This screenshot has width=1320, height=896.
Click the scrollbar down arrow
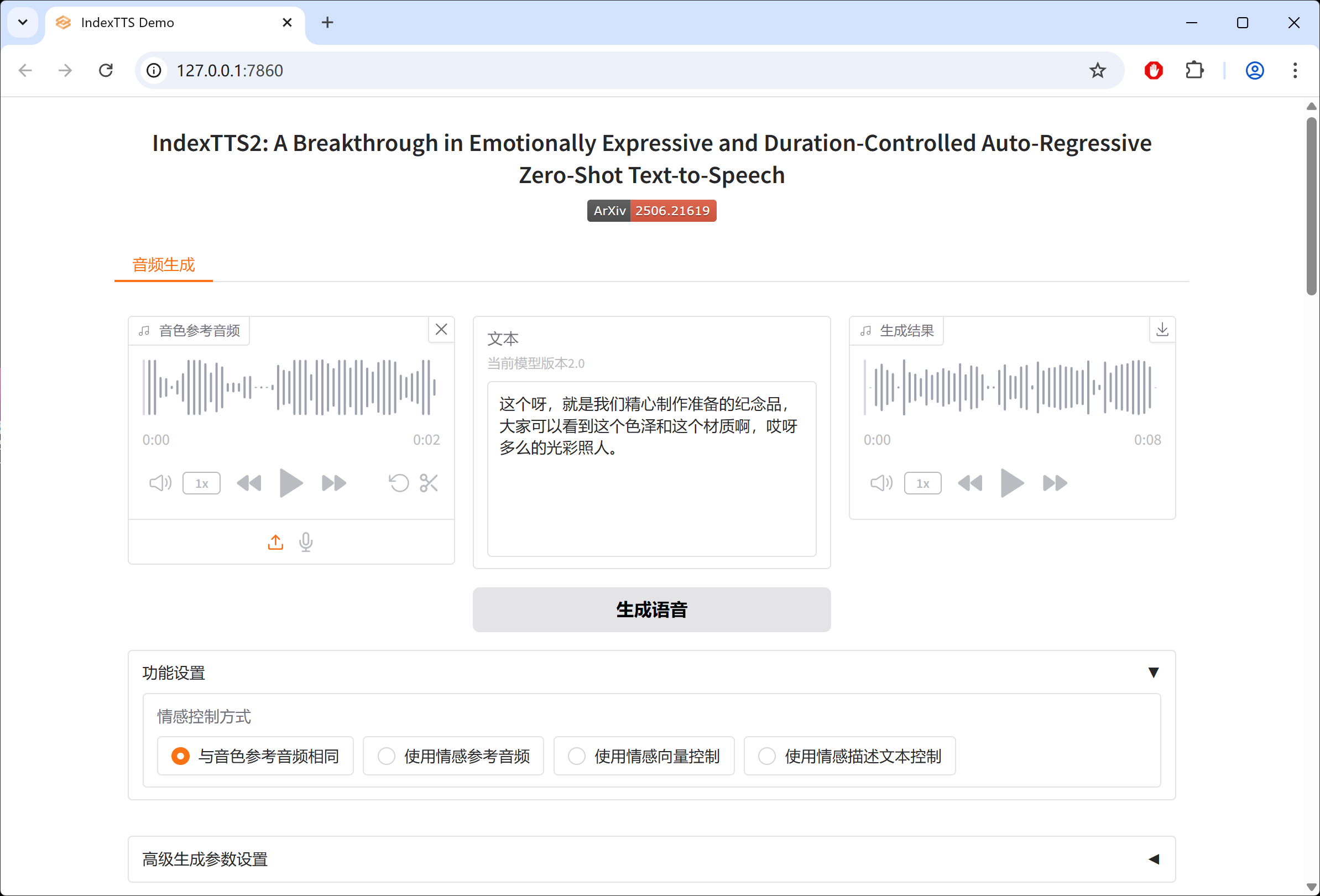pos(1312,887)
